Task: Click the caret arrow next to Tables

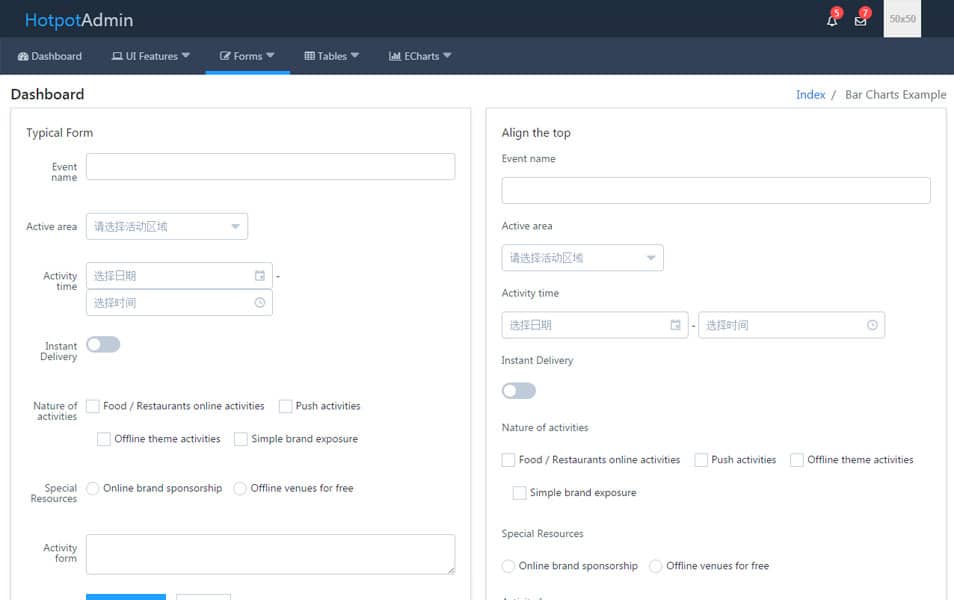Action: pyautogui.click(x=355, y=55)
